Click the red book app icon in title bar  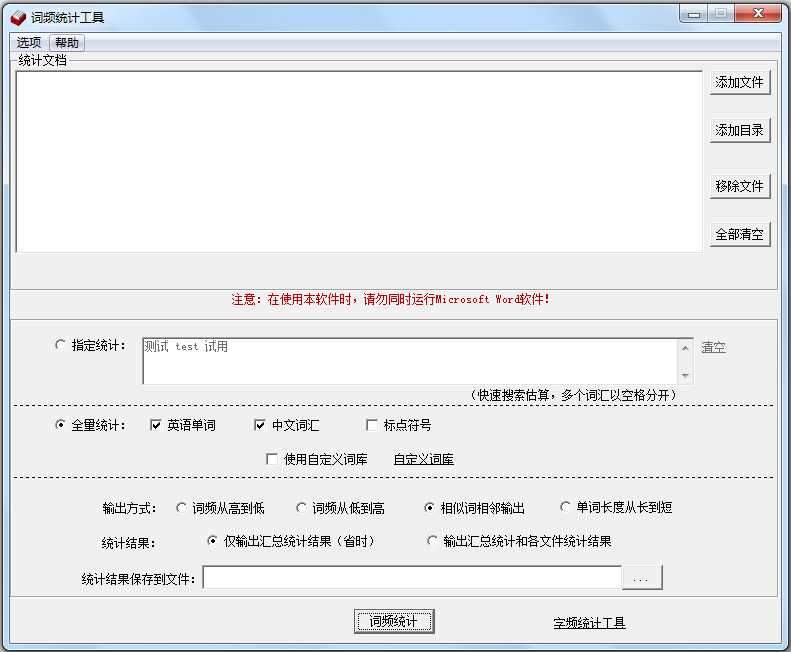coord(18,18)
